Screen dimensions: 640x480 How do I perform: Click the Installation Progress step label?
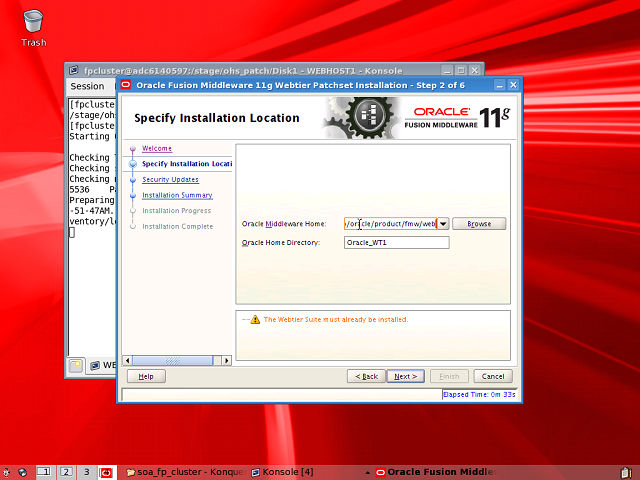[177, 211]
